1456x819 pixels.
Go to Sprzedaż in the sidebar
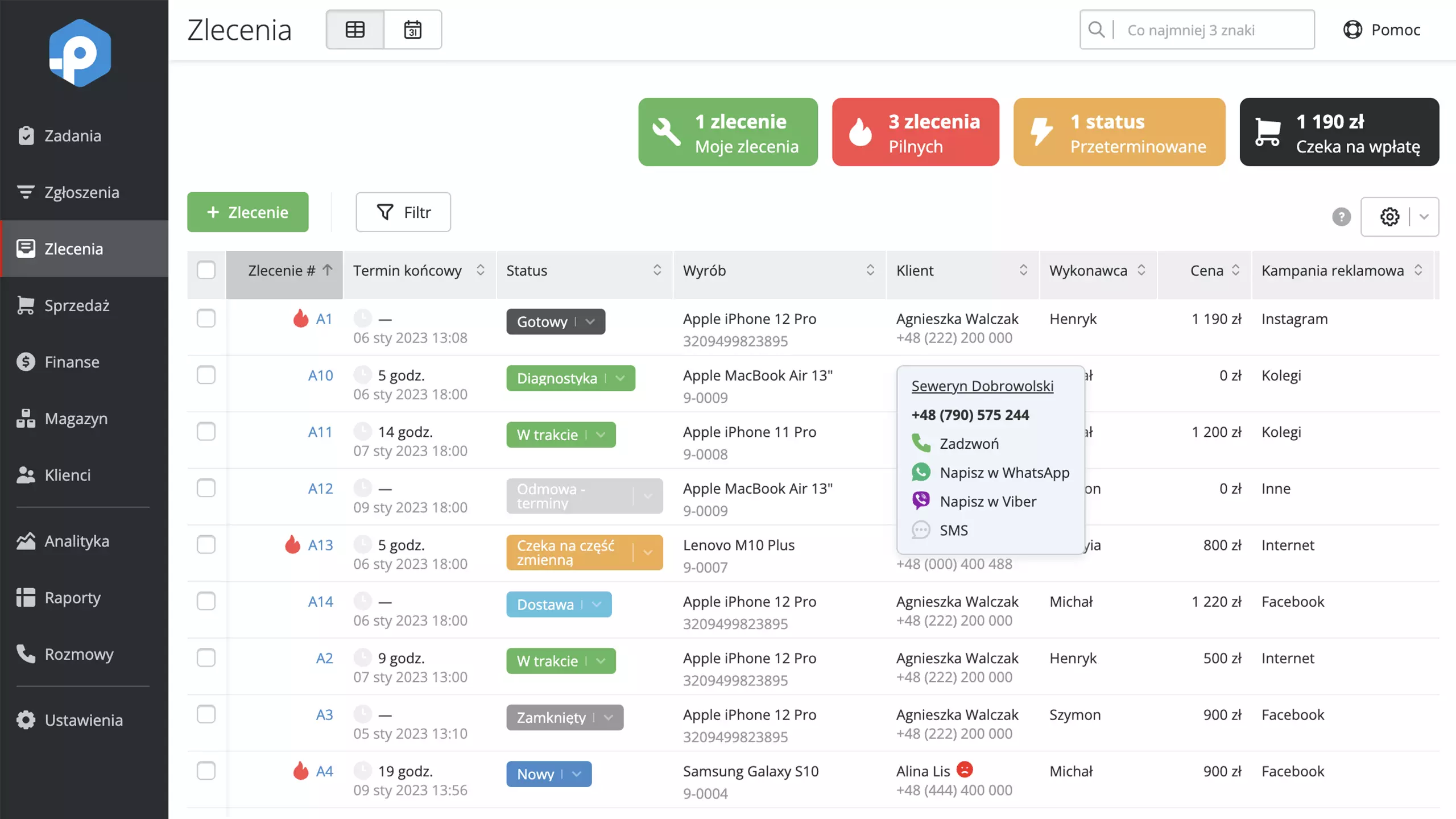84,305
